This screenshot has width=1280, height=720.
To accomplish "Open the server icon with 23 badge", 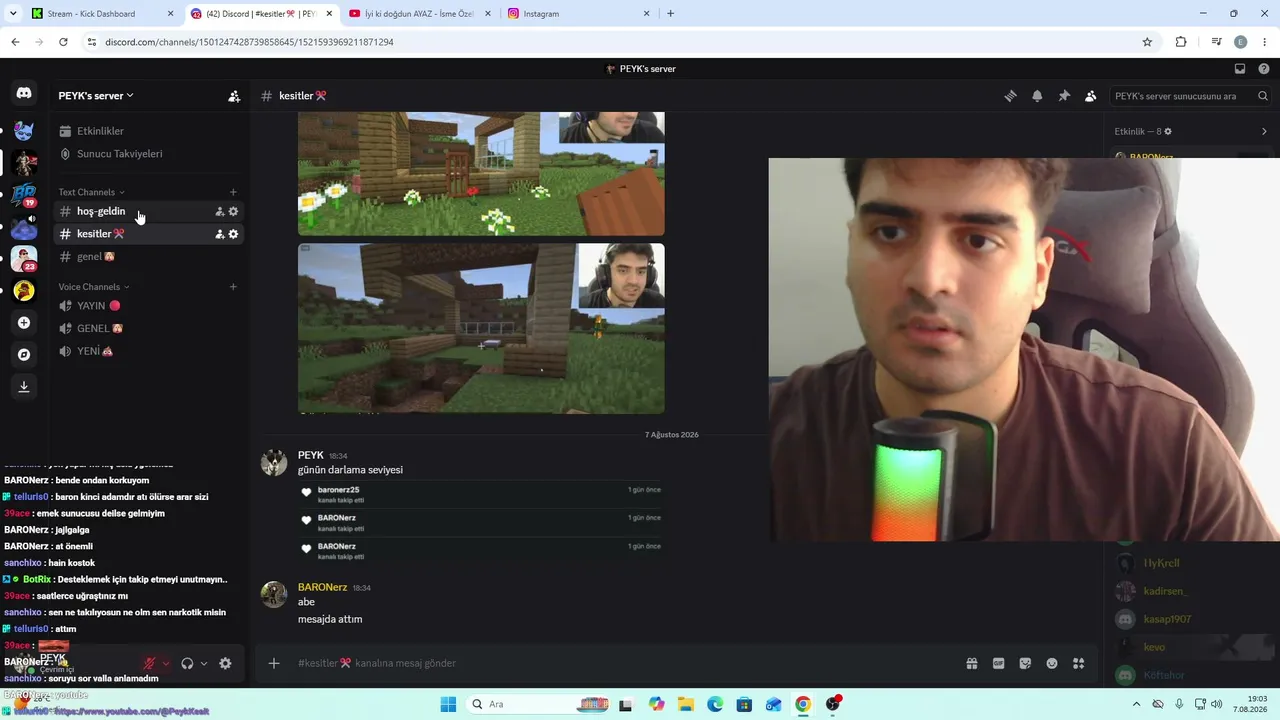I will 24,259.
